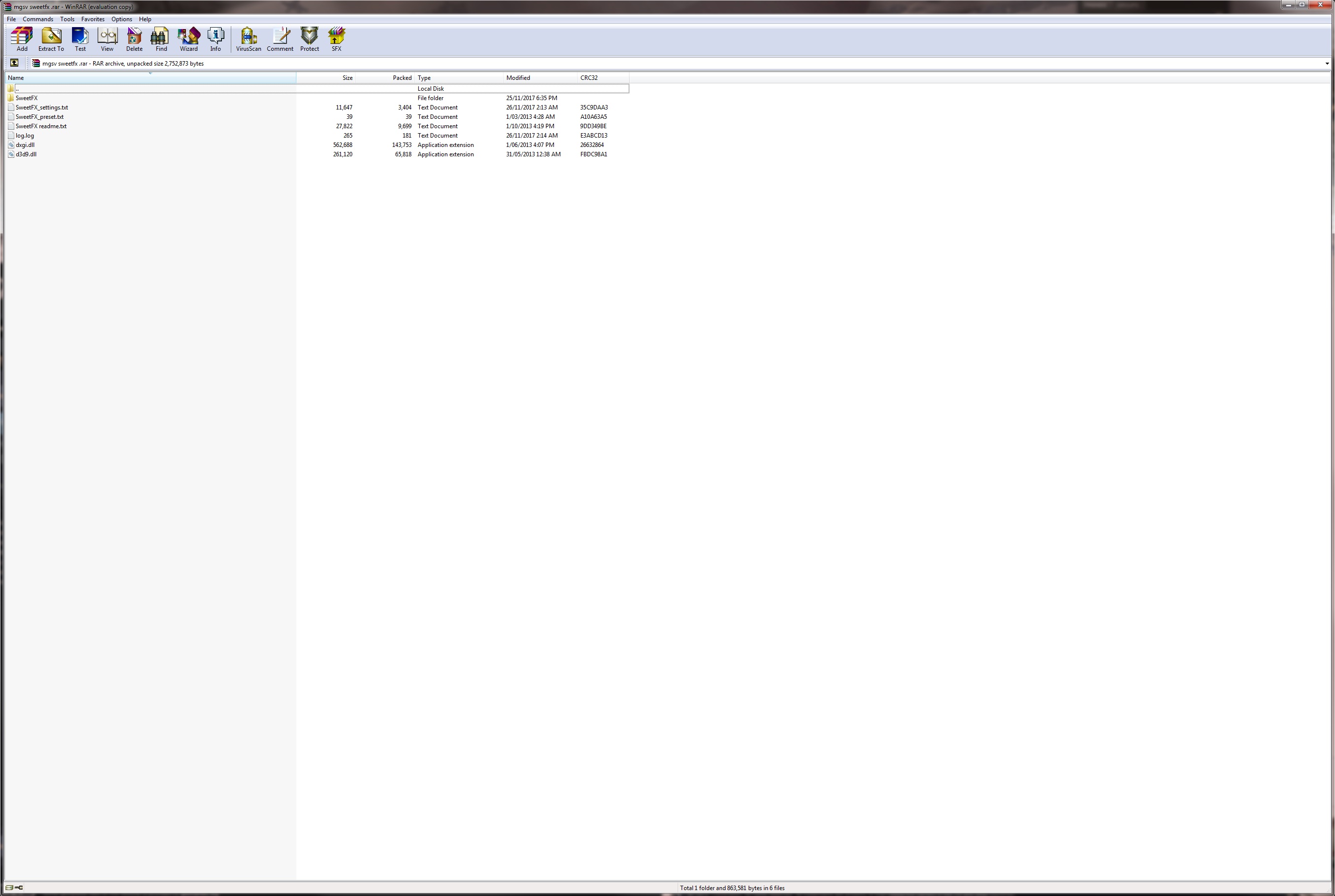Image resolution: width=1335 pixels, height=896 pixels.
Task: Click the Delete files icon
Action: point(134,38)
